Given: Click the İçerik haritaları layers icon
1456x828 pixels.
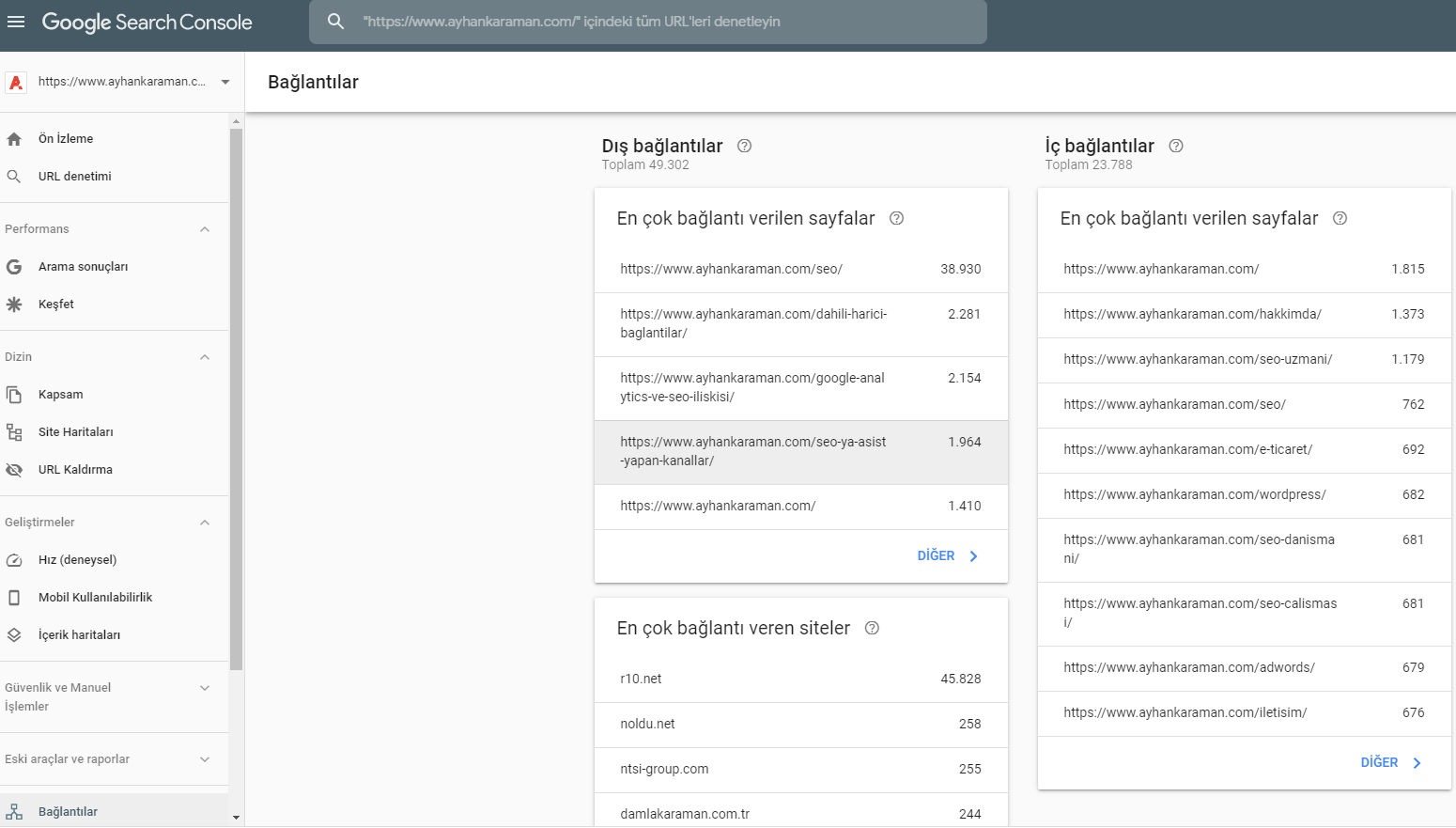Looking at the screenshot, I should 14,635.
